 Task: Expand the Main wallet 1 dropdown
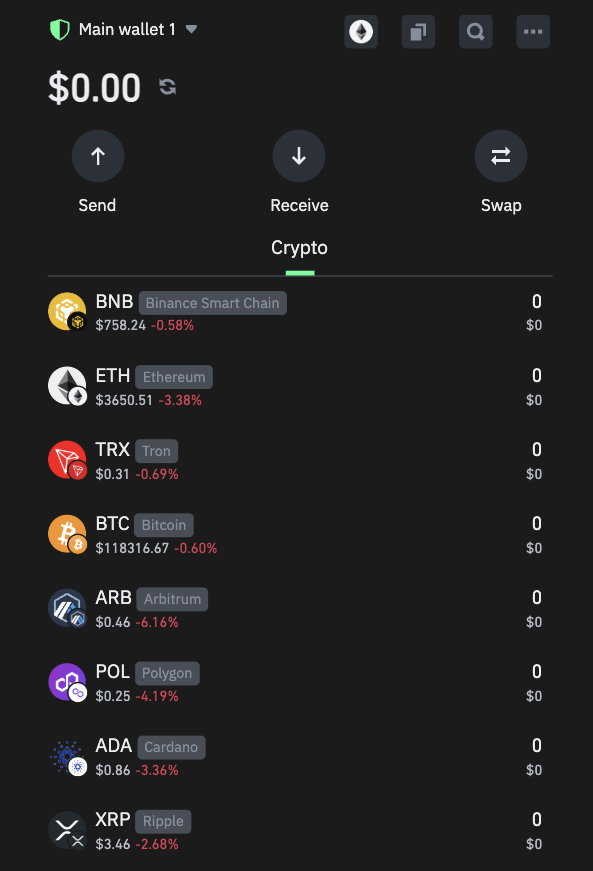(x=192, y=29)
